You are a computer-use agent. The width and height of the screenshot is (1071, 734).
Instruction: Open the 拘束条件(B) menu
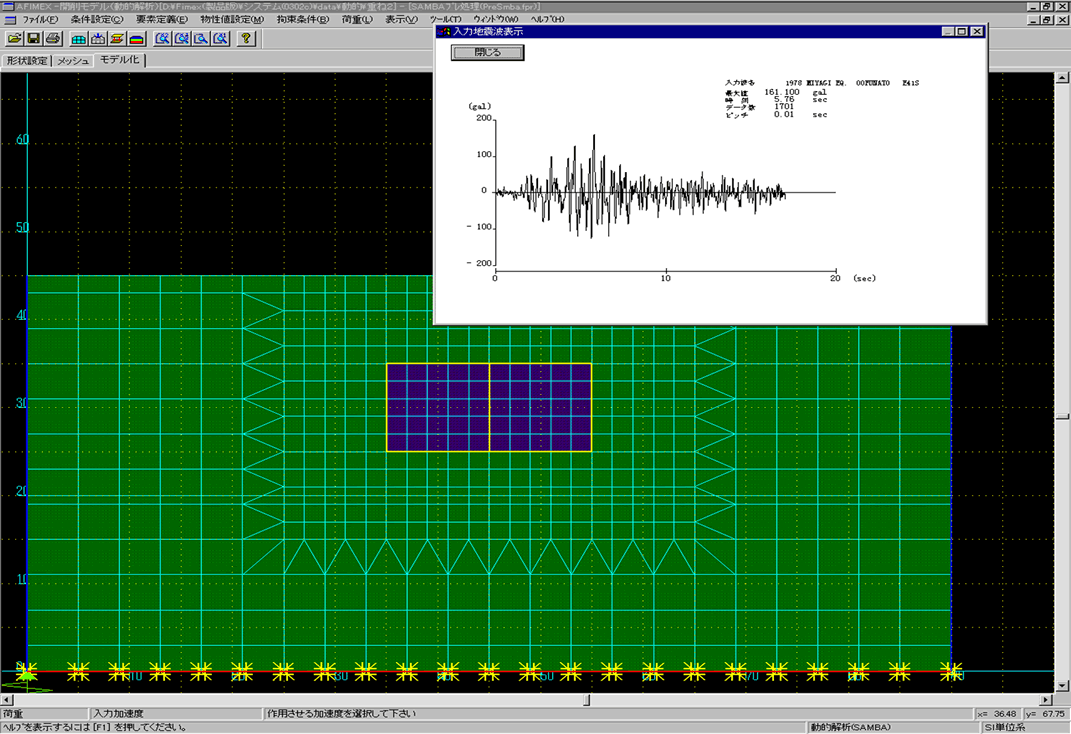pos(304,20)
